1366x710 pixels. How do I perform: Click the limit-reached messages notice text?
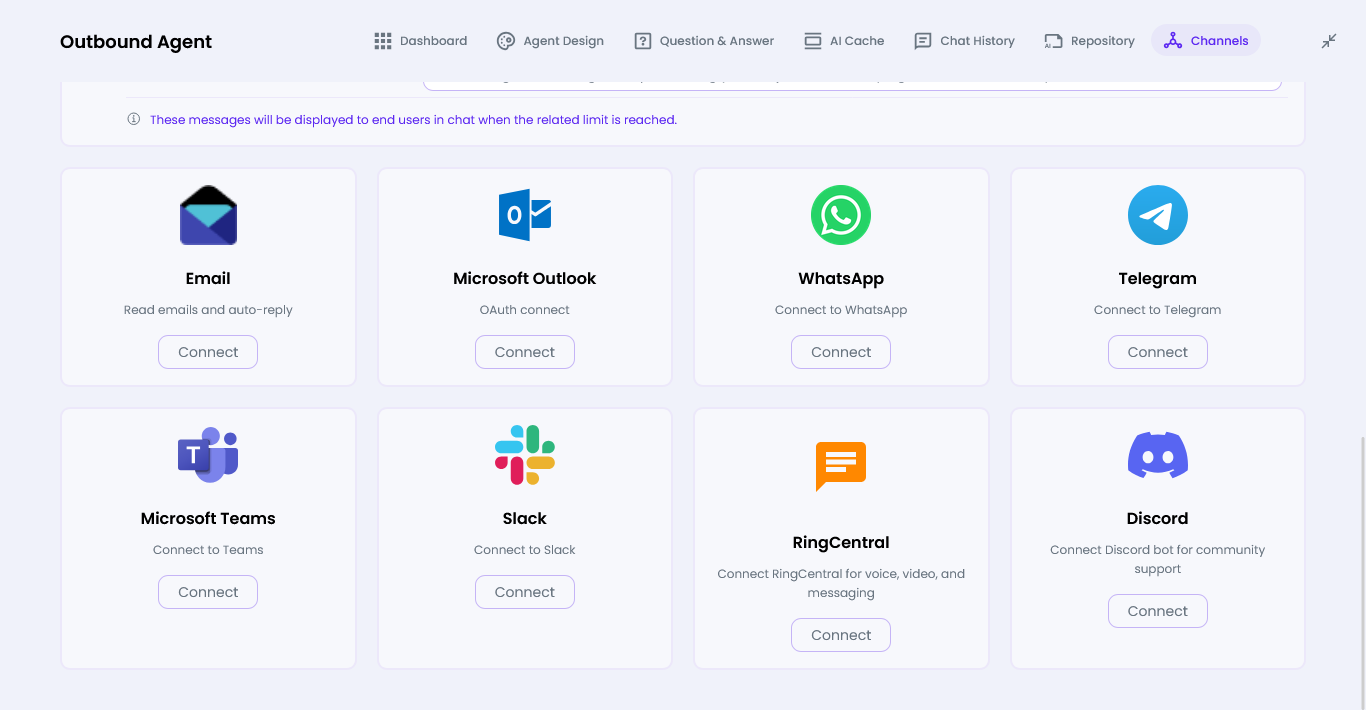(413, 120)
